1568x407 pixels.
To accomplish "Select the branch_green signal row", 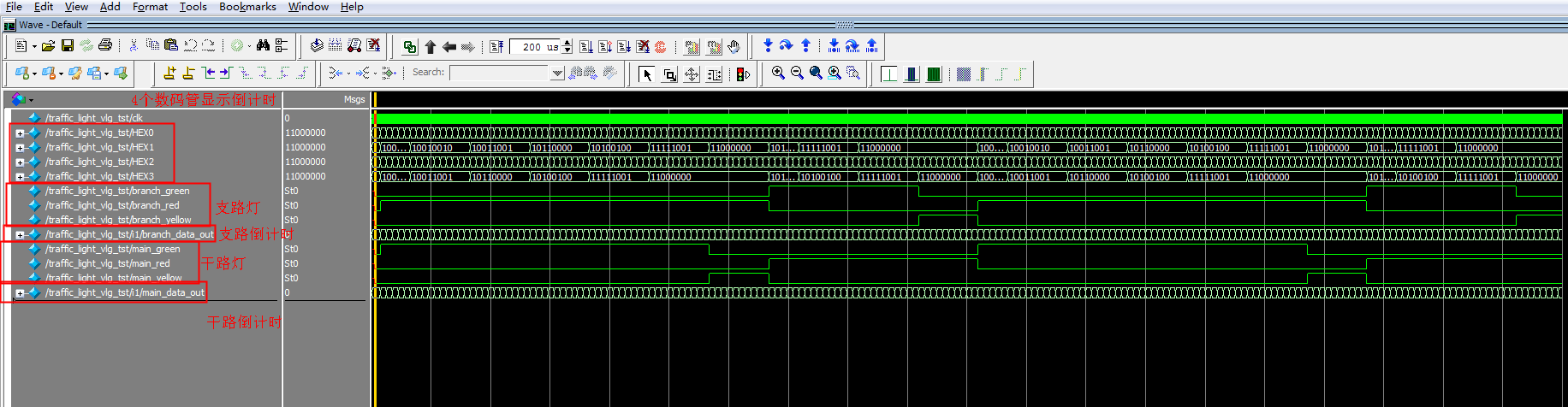I will 117,191.
